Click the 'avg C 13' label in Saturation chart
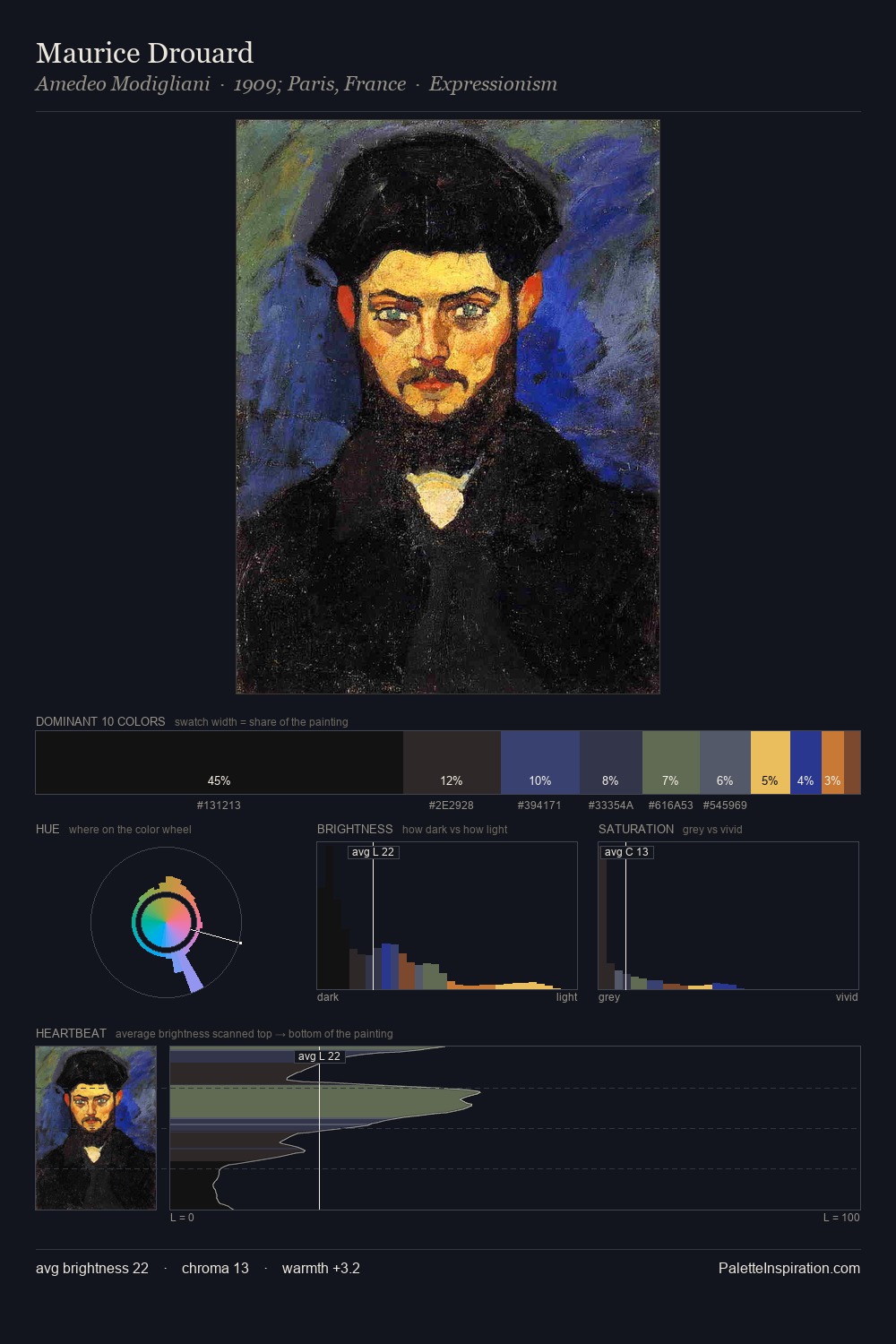Image resolution: width=896 pixels, height=1344 pixels. point(626,852)
